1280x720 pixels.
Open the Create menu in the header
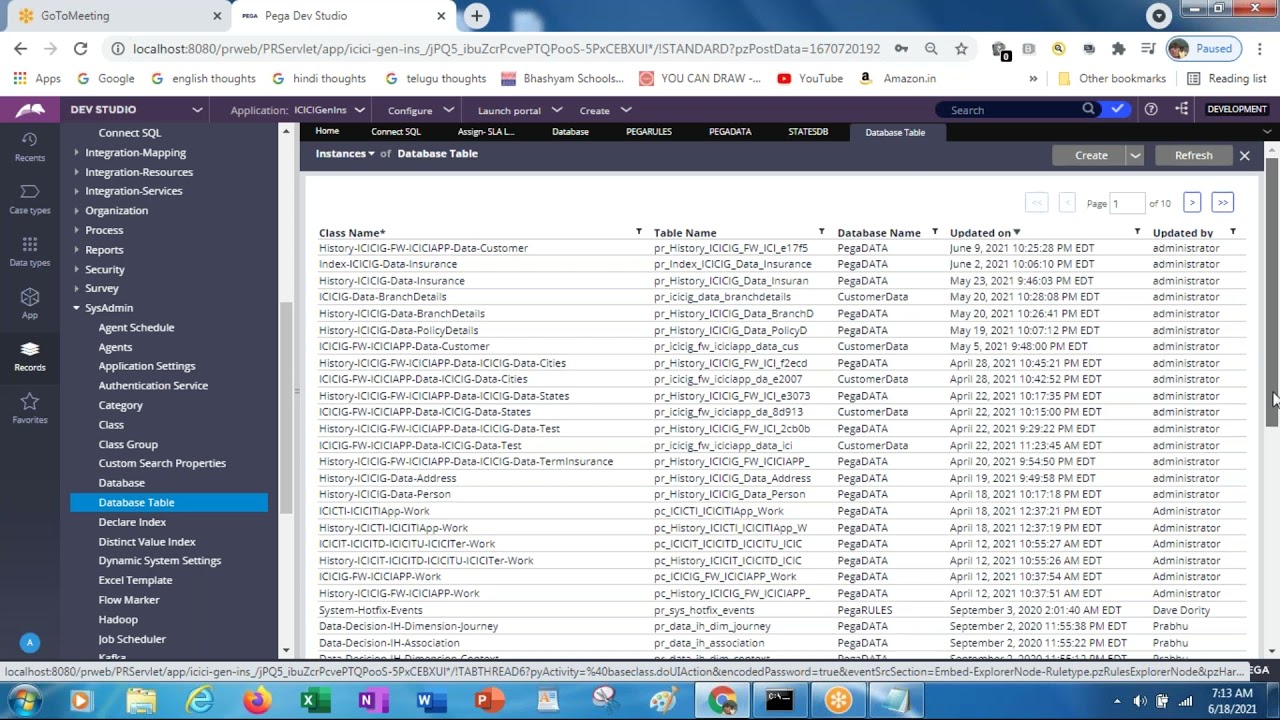[605, 110]
